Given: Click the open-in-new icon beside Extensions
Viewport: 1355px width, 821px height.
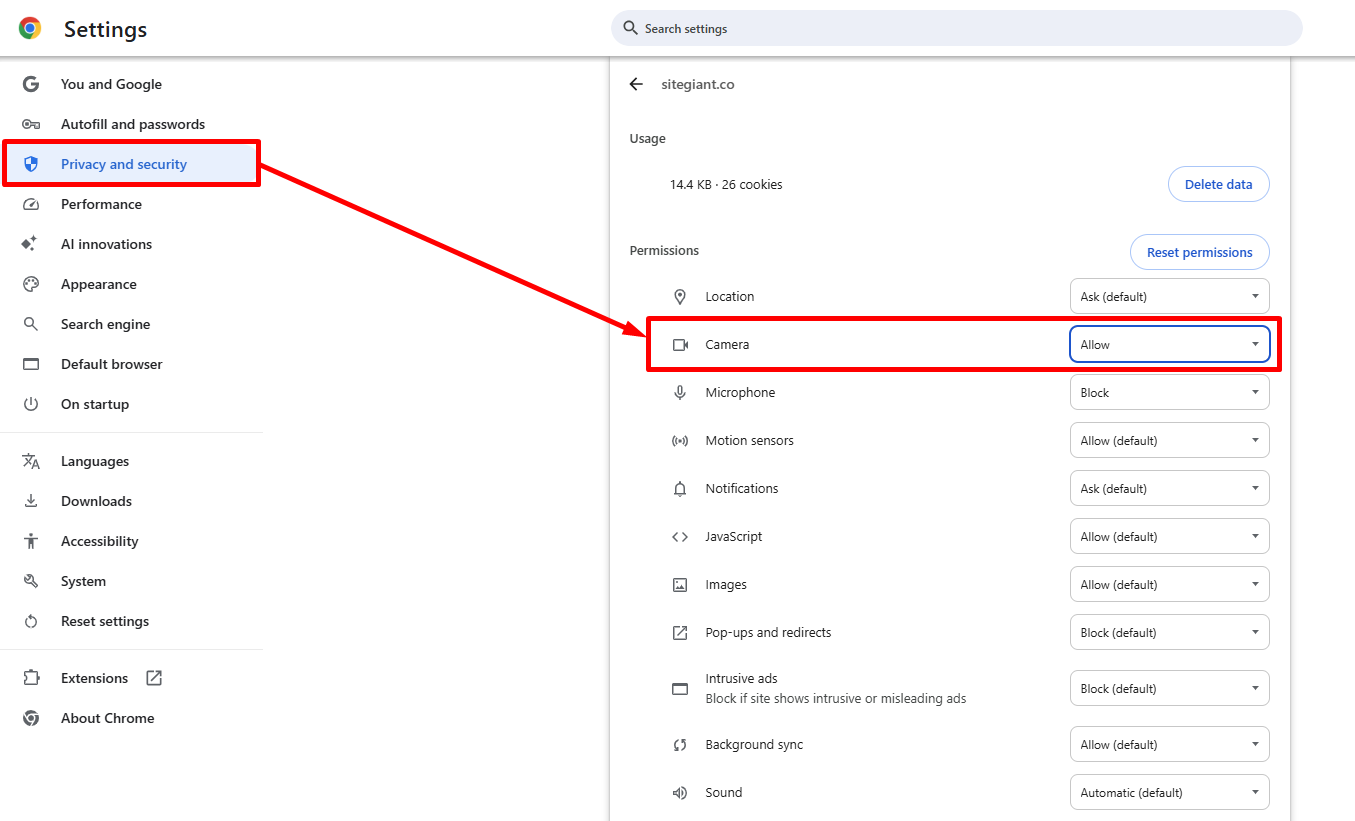Looking at the screenshot, I should pos(154,678).
